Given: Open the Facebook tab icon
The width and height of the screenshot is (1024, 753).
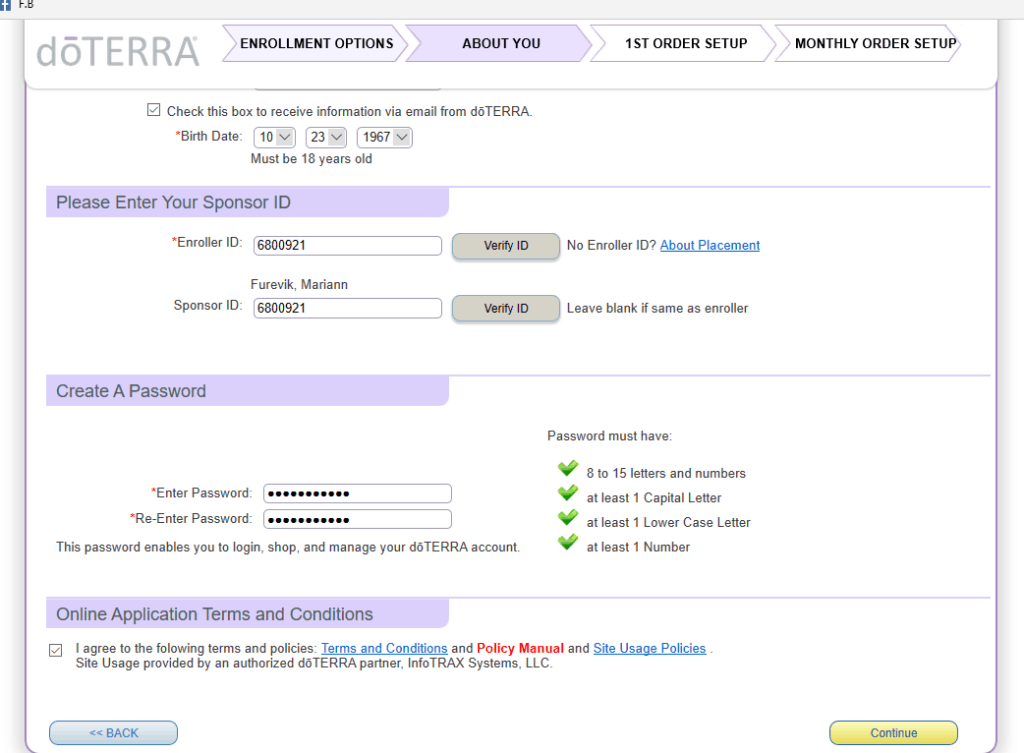Looking at the screenshot, I should click(5, 5).
